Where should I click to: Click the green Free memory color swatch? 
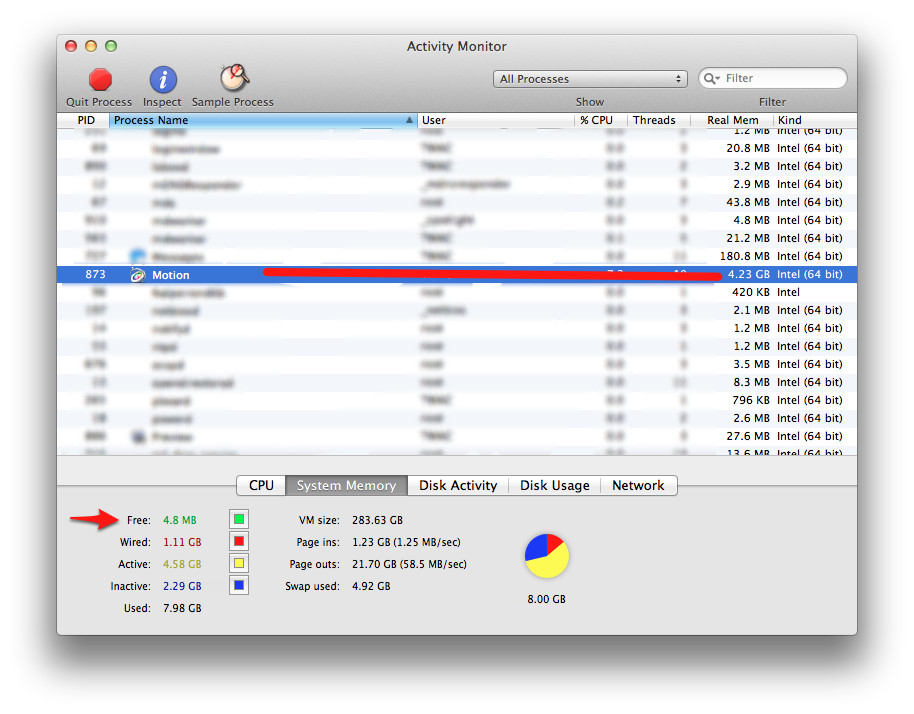239,519
